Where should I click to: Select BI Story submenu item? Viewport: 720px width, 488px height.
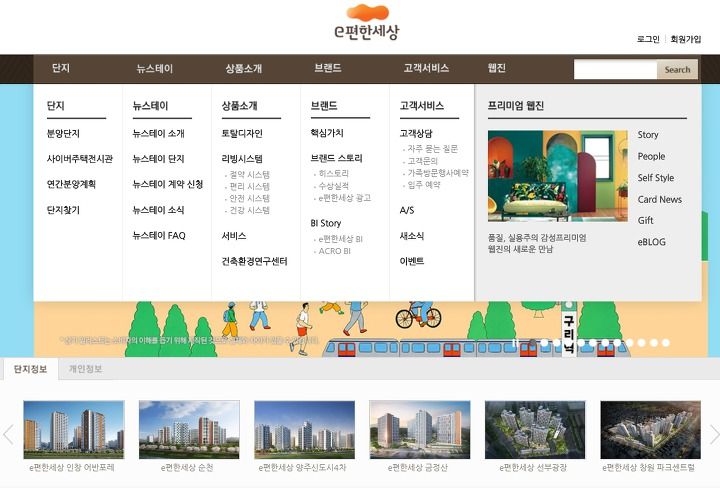[326, 223]
